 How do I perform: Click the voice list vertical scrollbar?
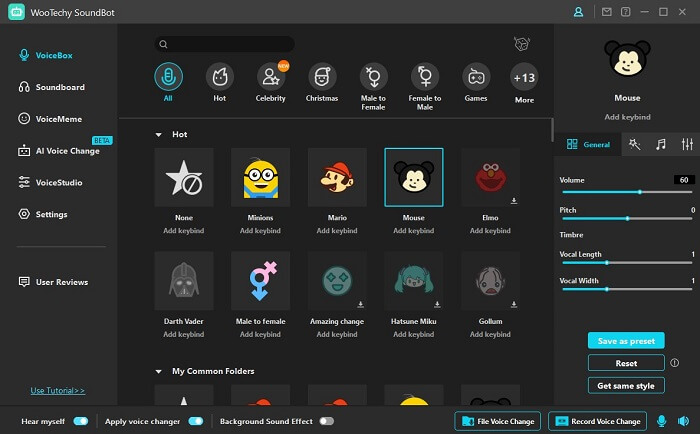(x=552, y=130)
